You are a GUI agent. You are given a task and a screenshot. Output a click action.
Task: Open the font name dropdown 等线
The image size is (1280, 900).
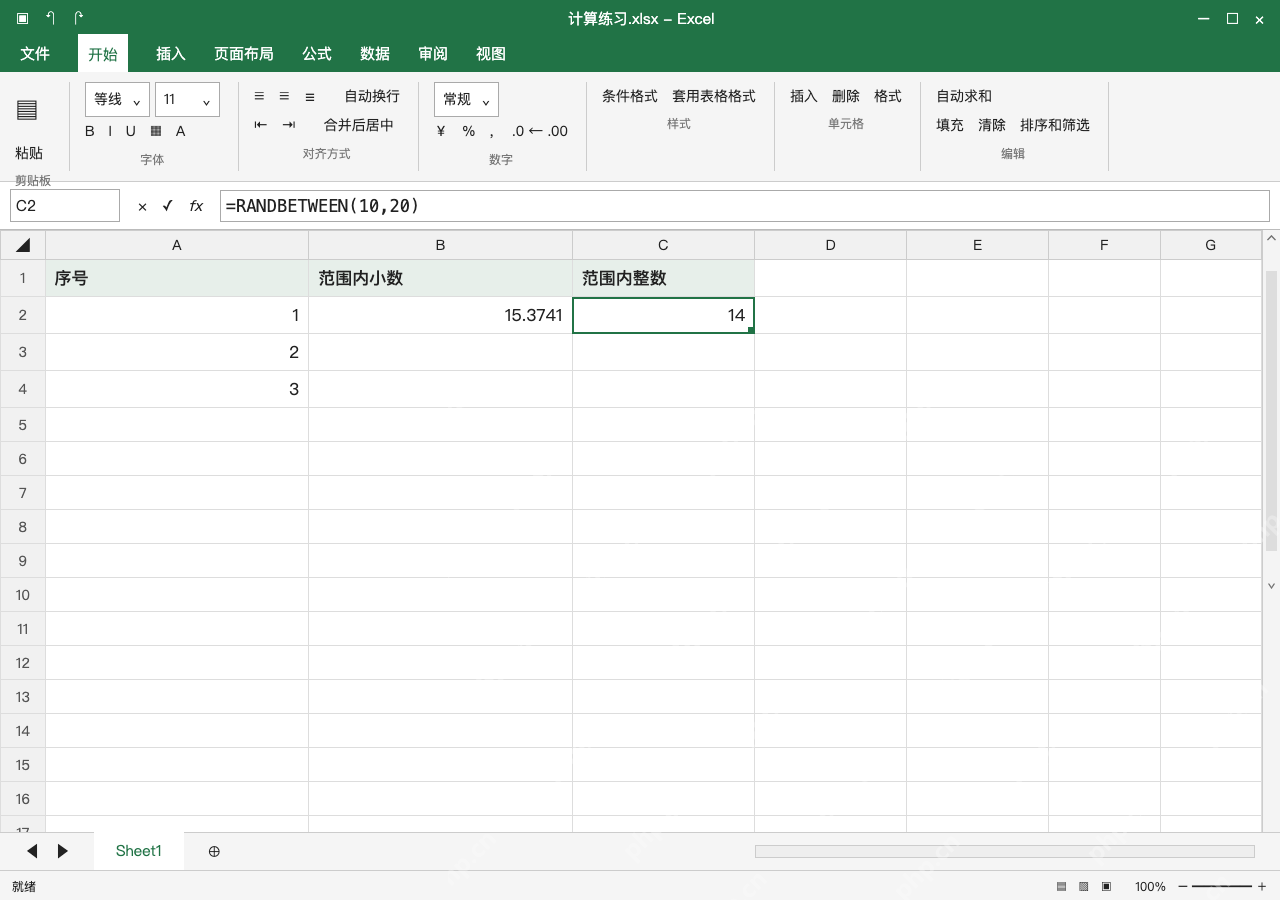tap(117, 99)
